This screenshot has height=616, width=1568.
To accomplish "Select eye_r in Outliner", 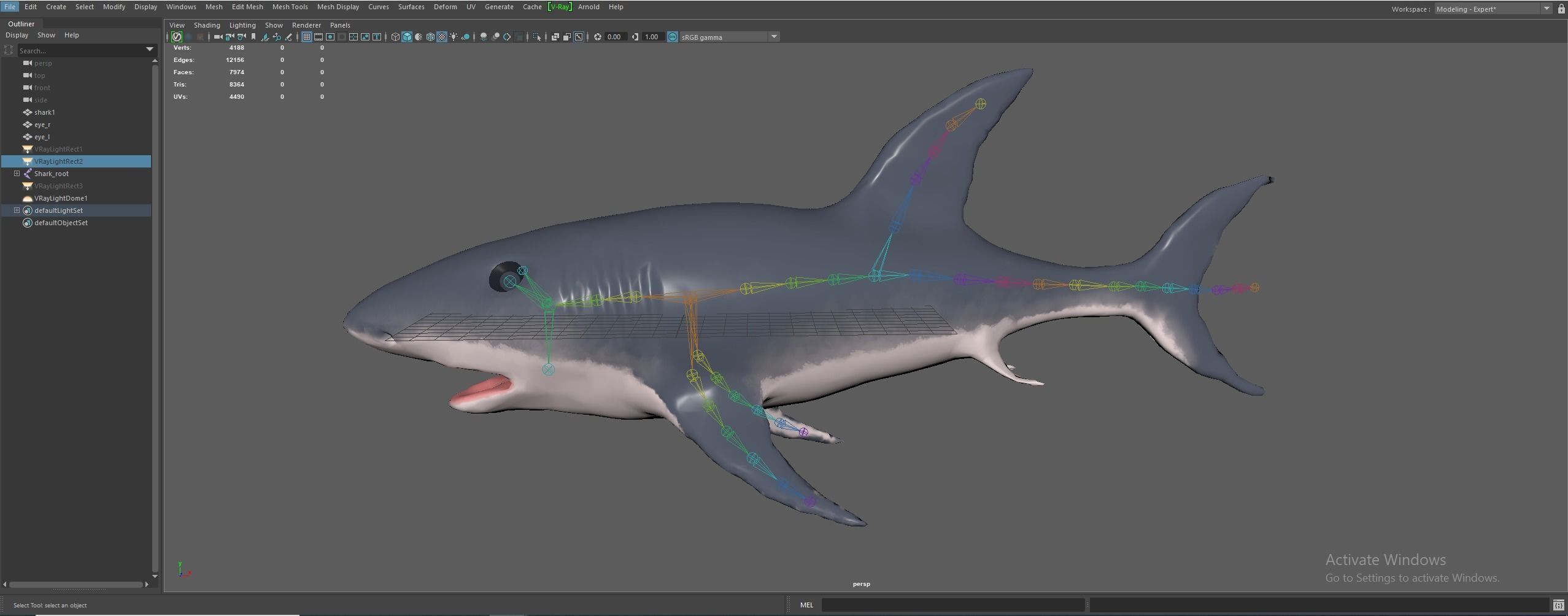I will click(x=42, y=125).
